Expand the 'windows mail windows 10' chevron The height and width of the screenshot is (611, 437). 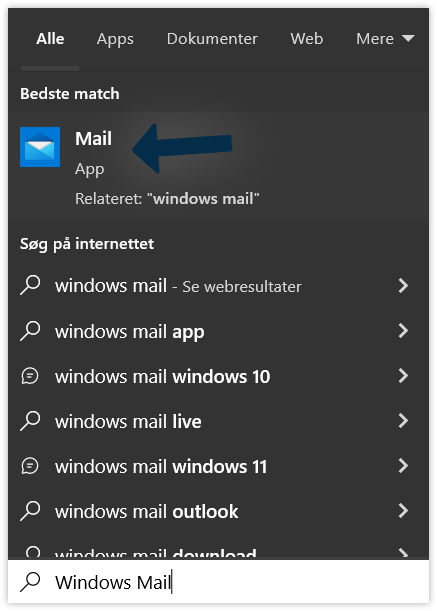pos(403,376)
